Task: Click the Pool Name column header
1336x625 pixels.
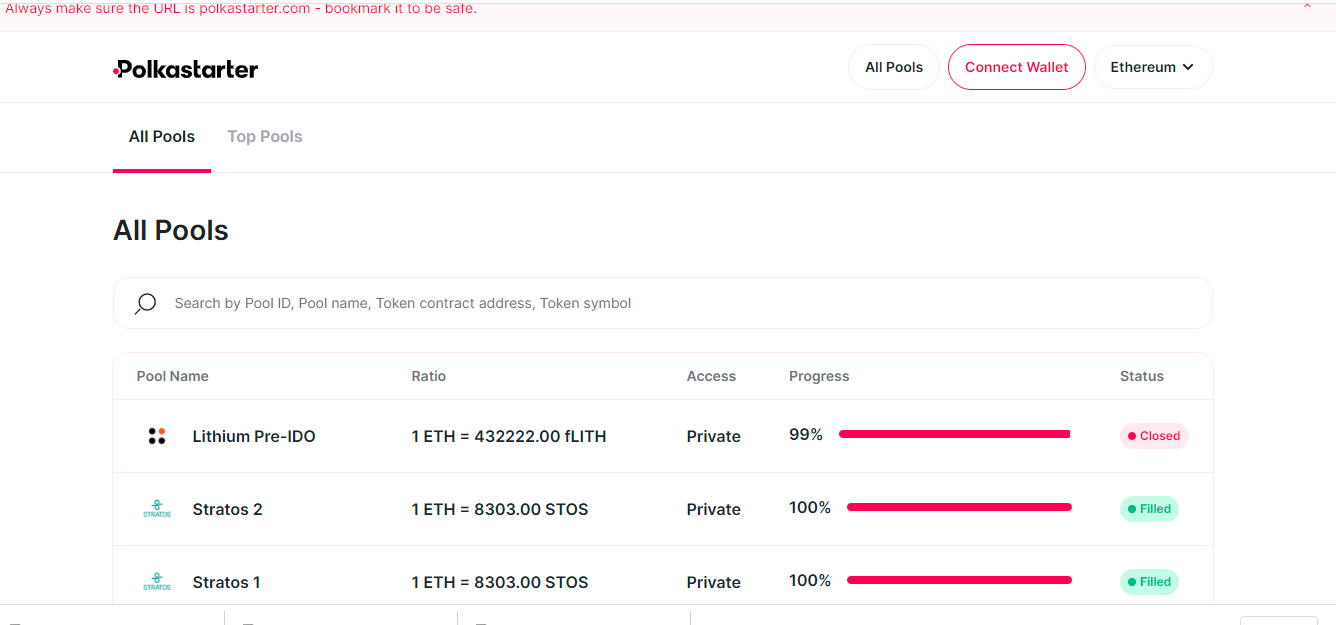Action: [x=173, y=376]
